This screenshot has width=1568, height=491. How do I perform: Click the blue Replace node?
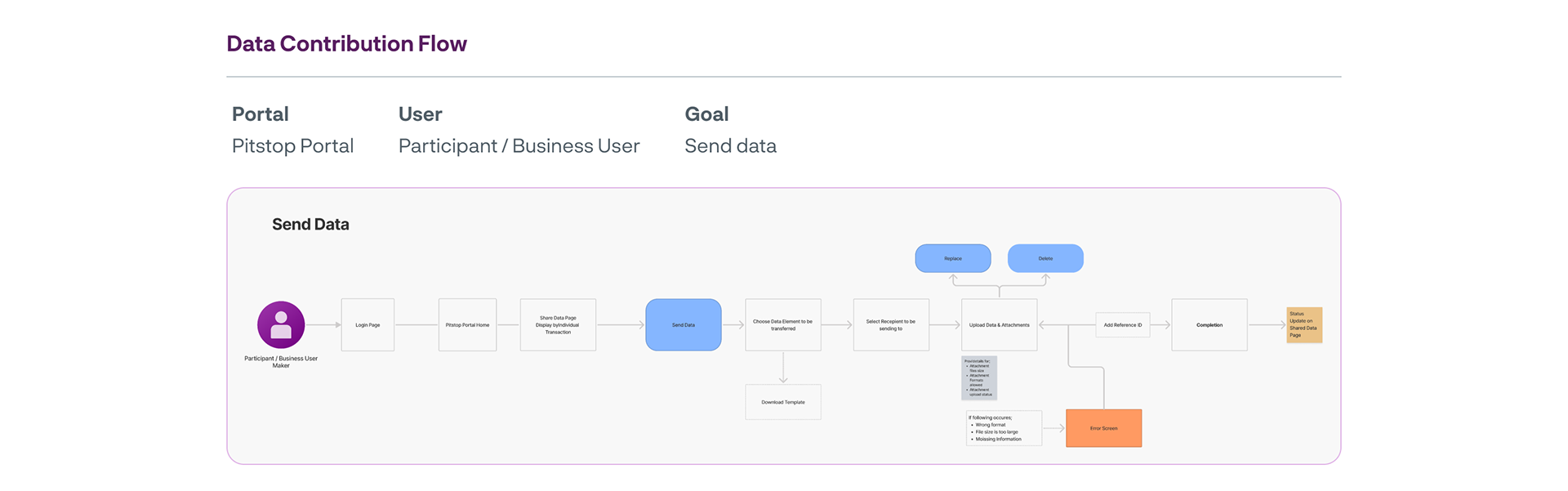(x=952, y=258)
